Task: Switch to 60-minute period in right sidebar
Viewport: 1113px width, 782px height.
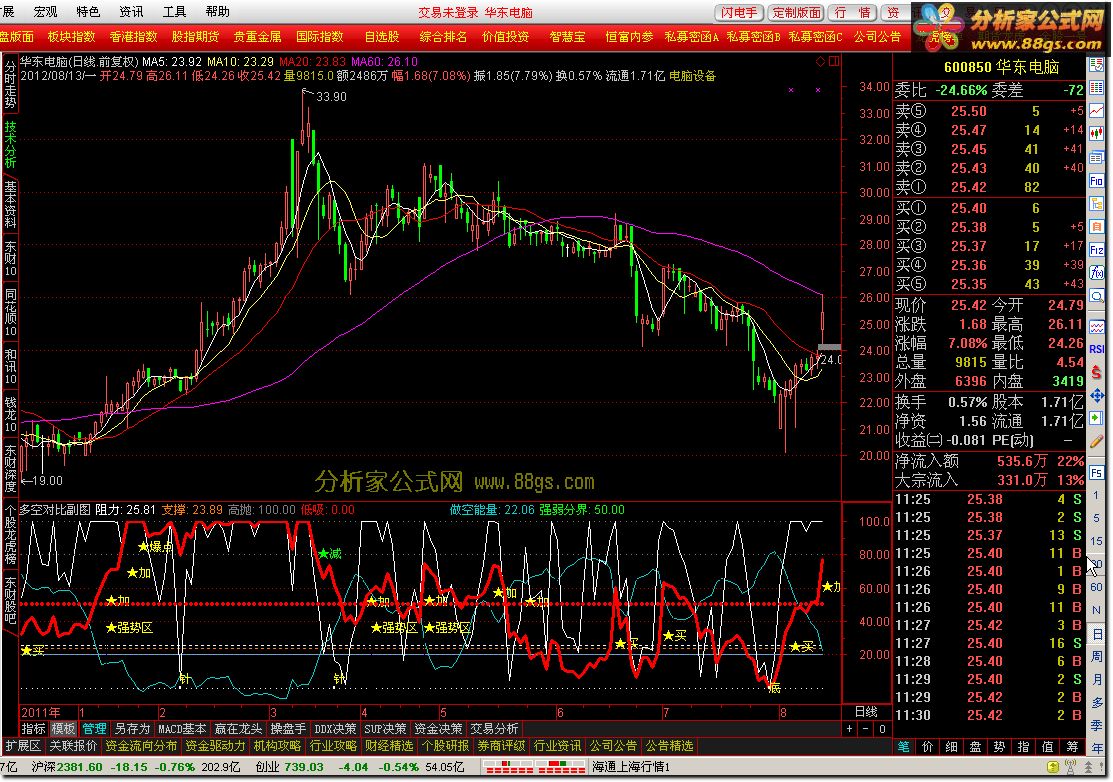Action: pyautogui.click(x=1097, y=587)
